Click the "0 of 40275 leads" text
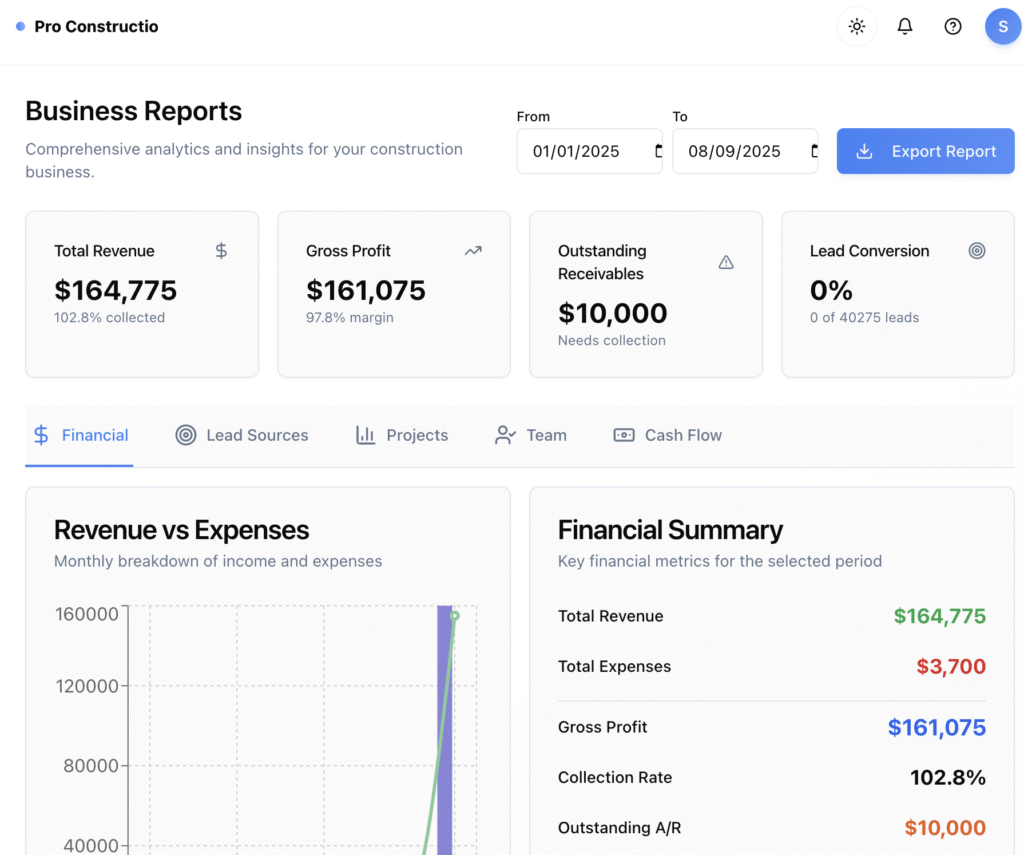The height and width of the screenshot is (855, 1024). (865, 317)
